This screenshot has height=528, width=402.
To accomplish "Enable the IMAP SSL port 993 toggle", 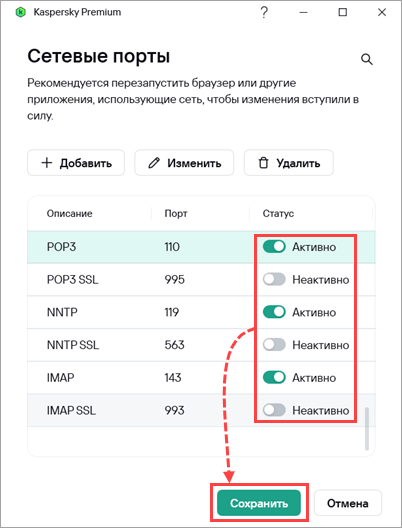I will pos(274,410).
